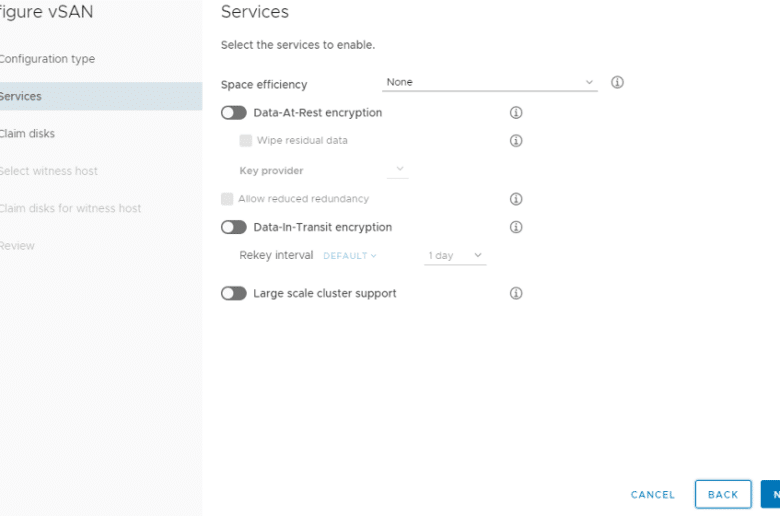780x516 pixels.
Task: Click the Key provider label
Action: coord(271,171)
